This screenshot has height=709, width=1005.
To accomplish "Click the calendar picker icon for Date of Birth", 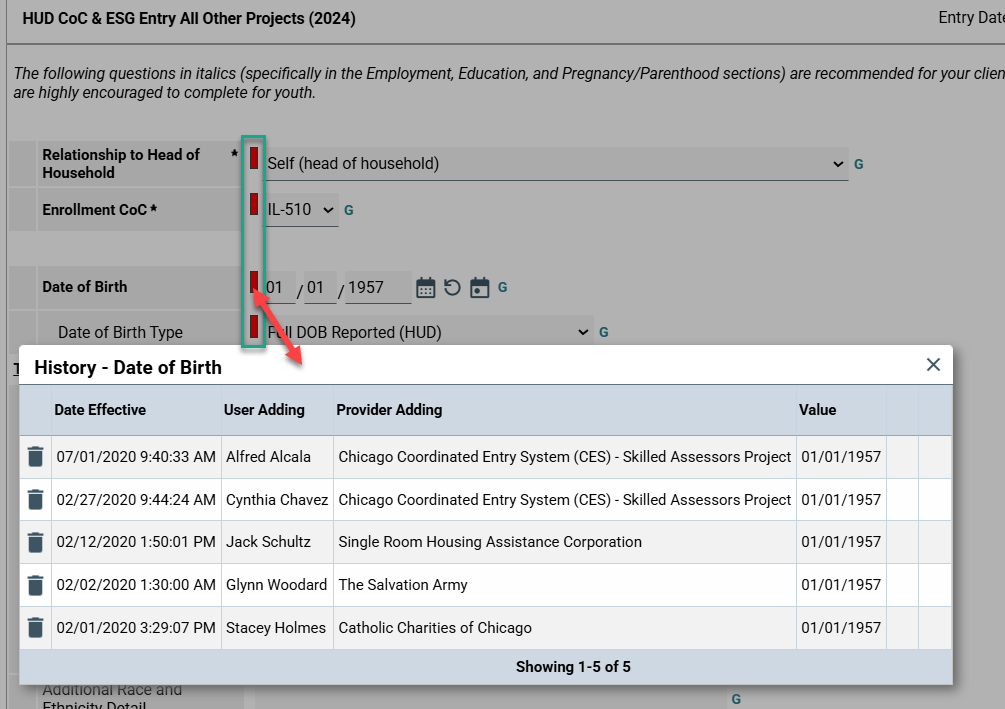I will pyautogui.click(x=426, y=288).
